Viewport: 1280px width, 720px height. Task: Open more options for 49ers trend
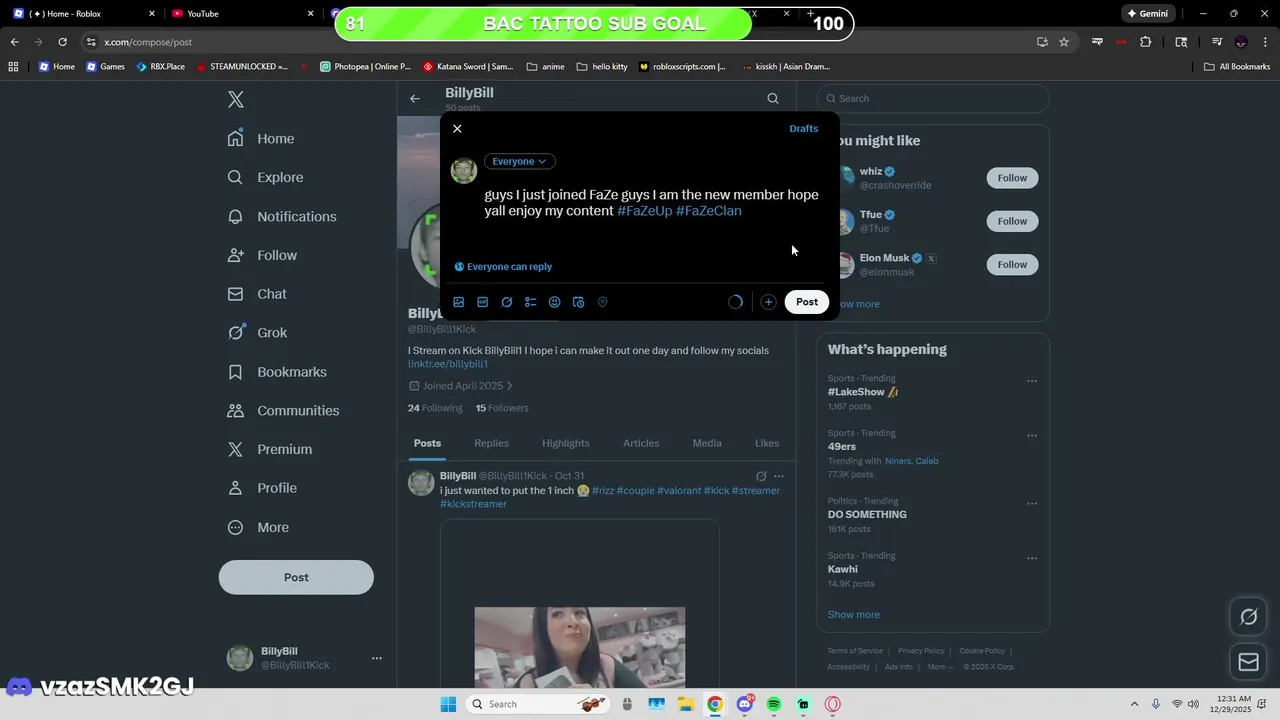(1032, 436)
